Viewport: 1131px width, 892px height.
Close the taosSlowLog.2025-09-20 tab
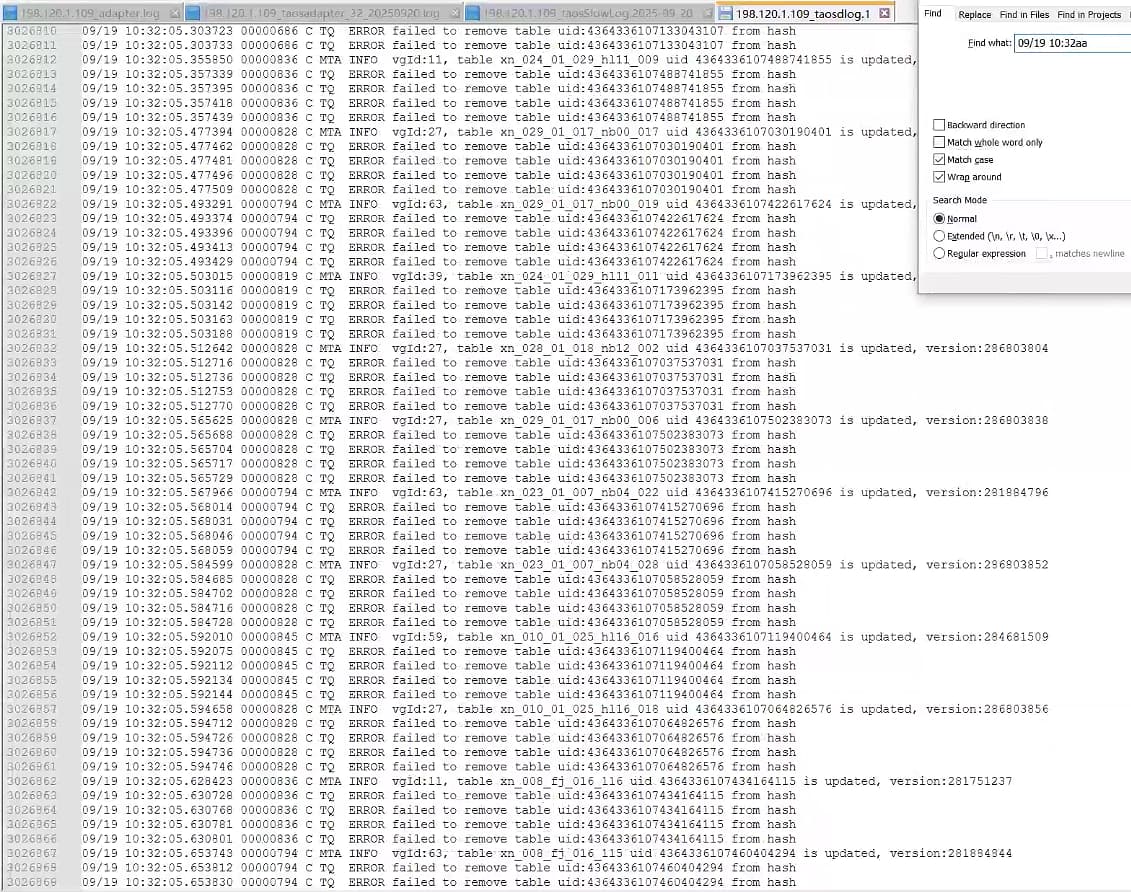pos(705,14)
